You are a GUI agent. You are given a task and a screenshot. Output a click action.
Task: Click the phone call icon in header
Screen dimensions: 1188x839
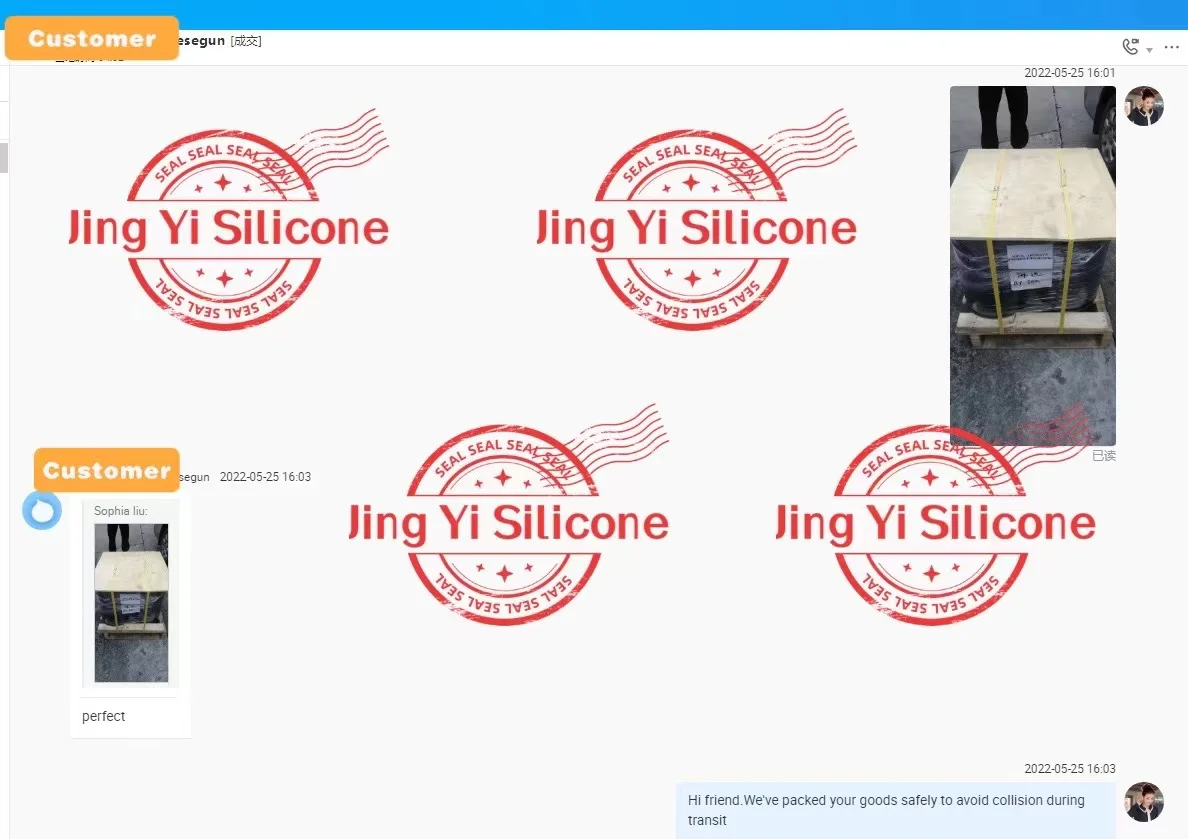[x=1130, y=46]
